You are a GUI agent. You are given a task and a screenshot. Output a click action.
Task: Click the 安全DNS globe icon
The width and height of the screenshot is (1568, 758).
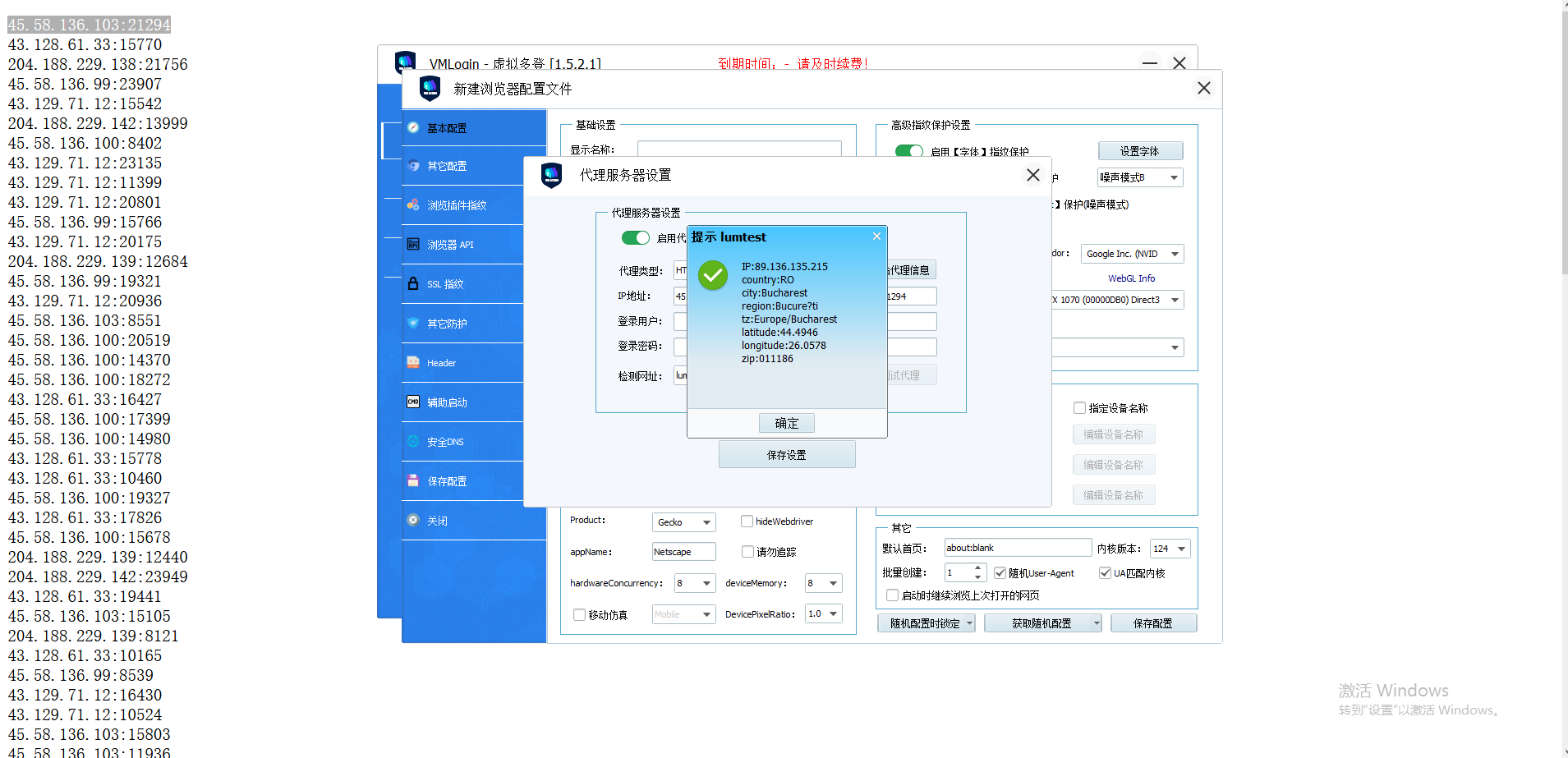tap(413, 441)
